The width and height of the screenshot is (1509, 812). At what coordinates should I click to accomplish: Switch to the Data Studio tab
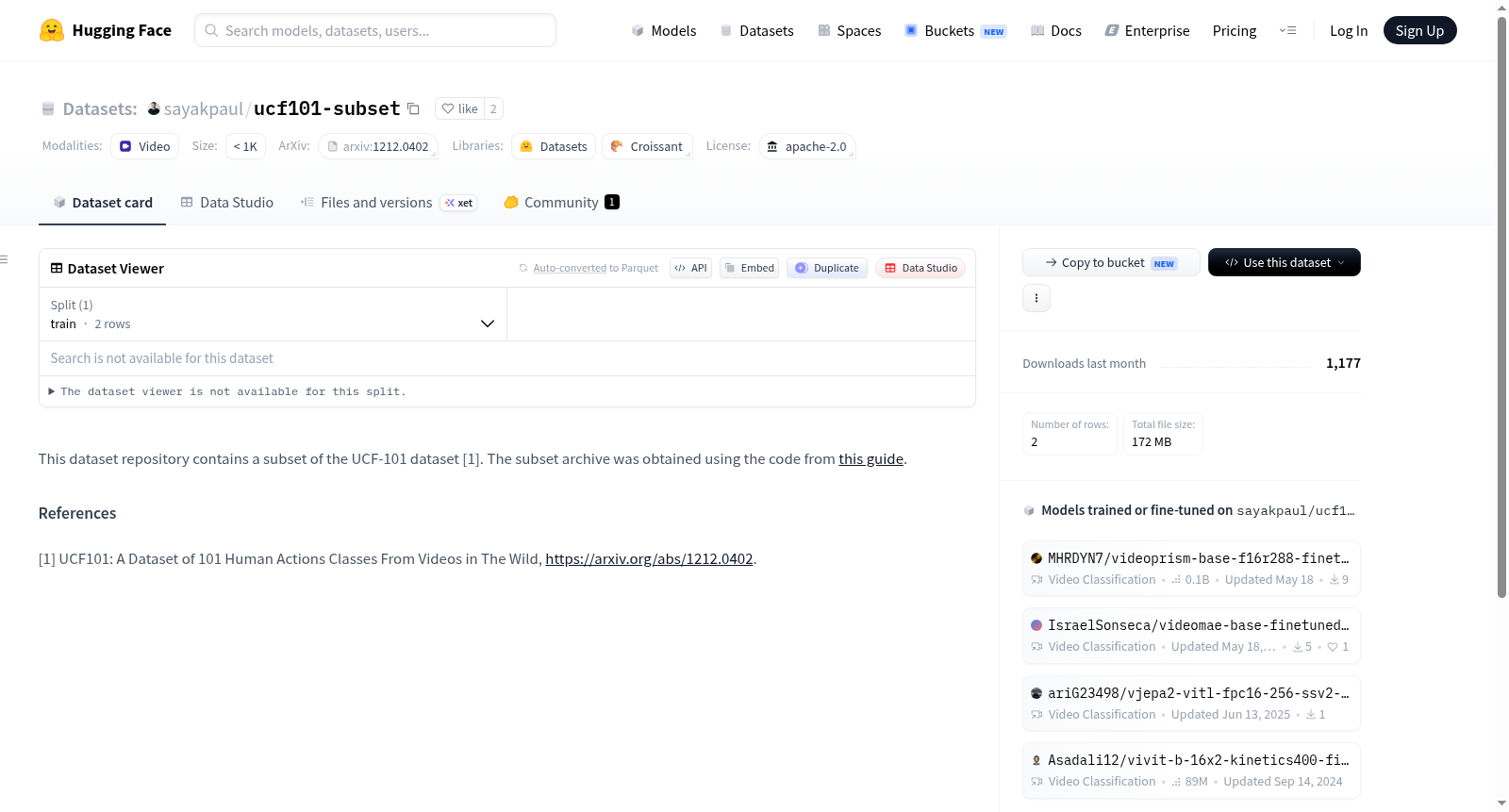coord(227,203)
